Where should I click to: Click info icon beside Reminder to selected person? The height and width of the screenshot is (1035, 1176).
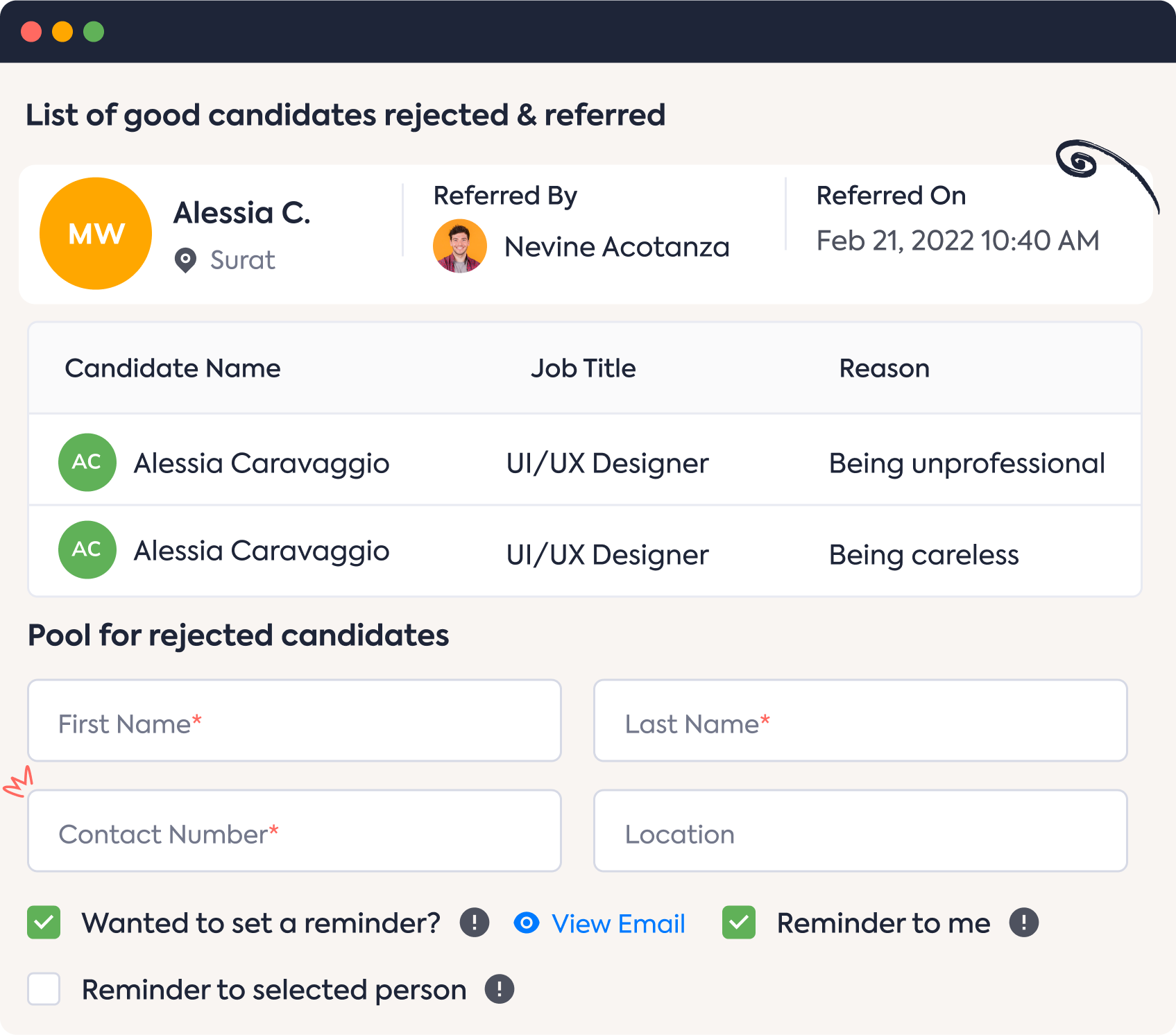pos(499,989)
